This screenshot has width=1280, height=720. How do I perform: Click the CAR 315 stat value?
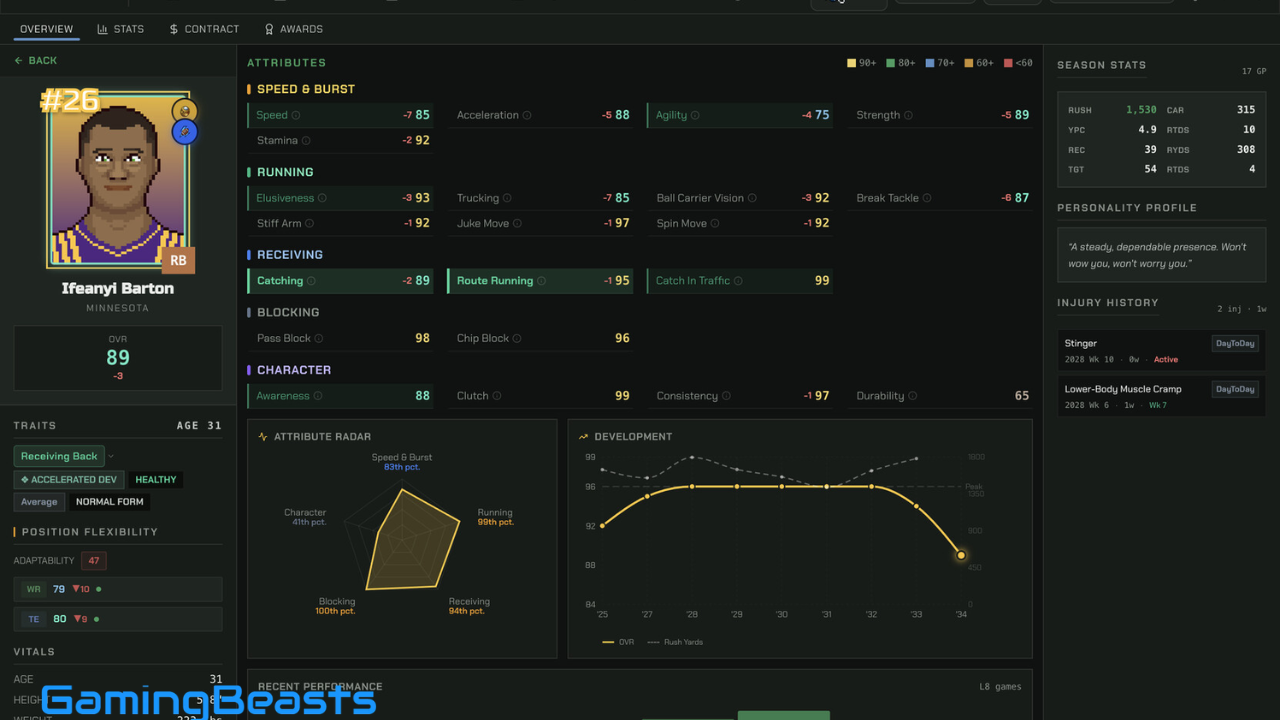(1246, 110)
